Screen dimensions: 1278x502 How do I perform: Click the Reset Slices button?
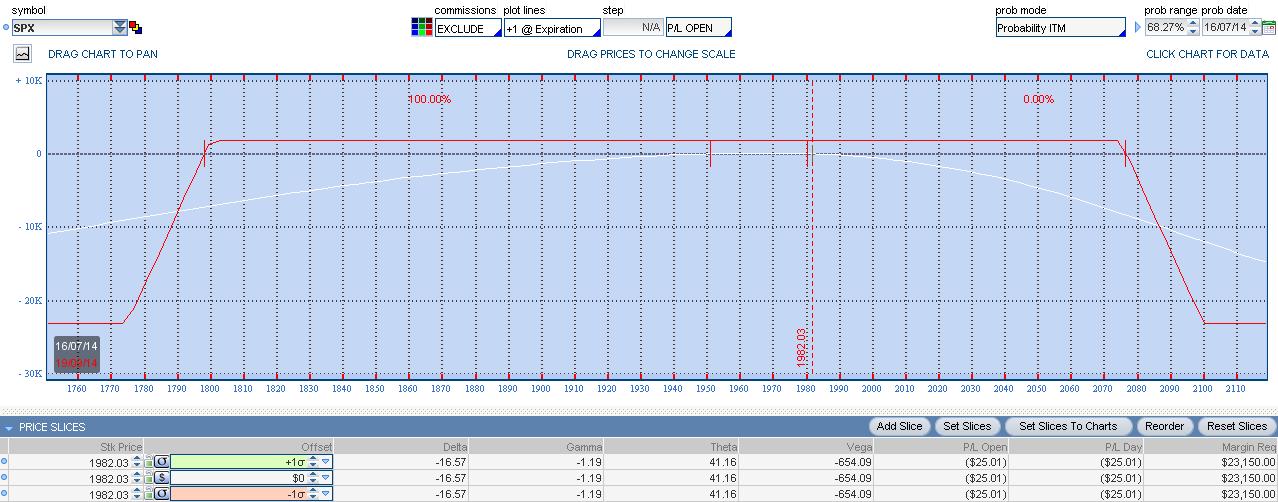pyautogui.click(x=1237, y=426)
